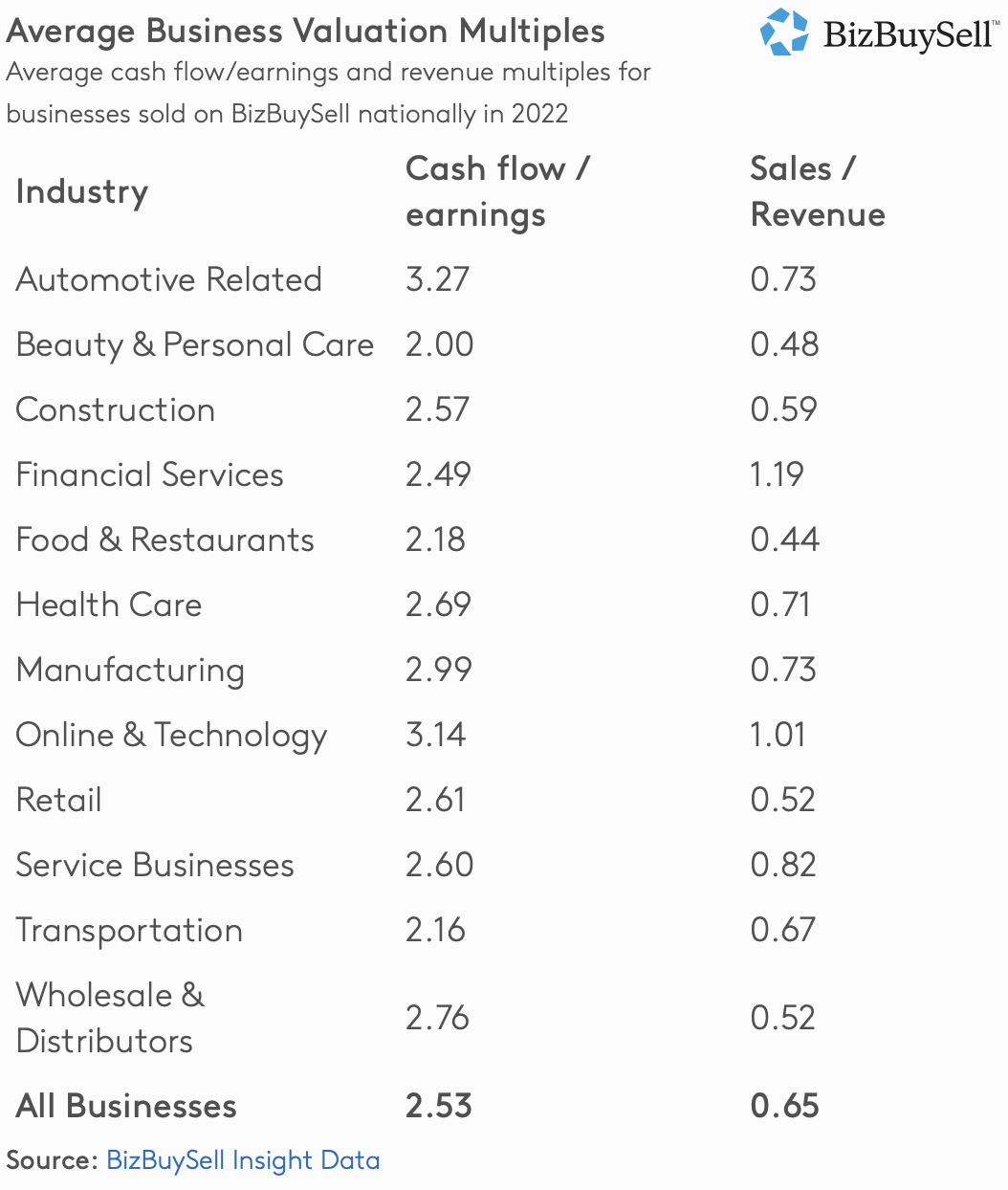The image size is (1008, 1190).
Task: Click the Manufacturing industry label
Action: point(130,670)
